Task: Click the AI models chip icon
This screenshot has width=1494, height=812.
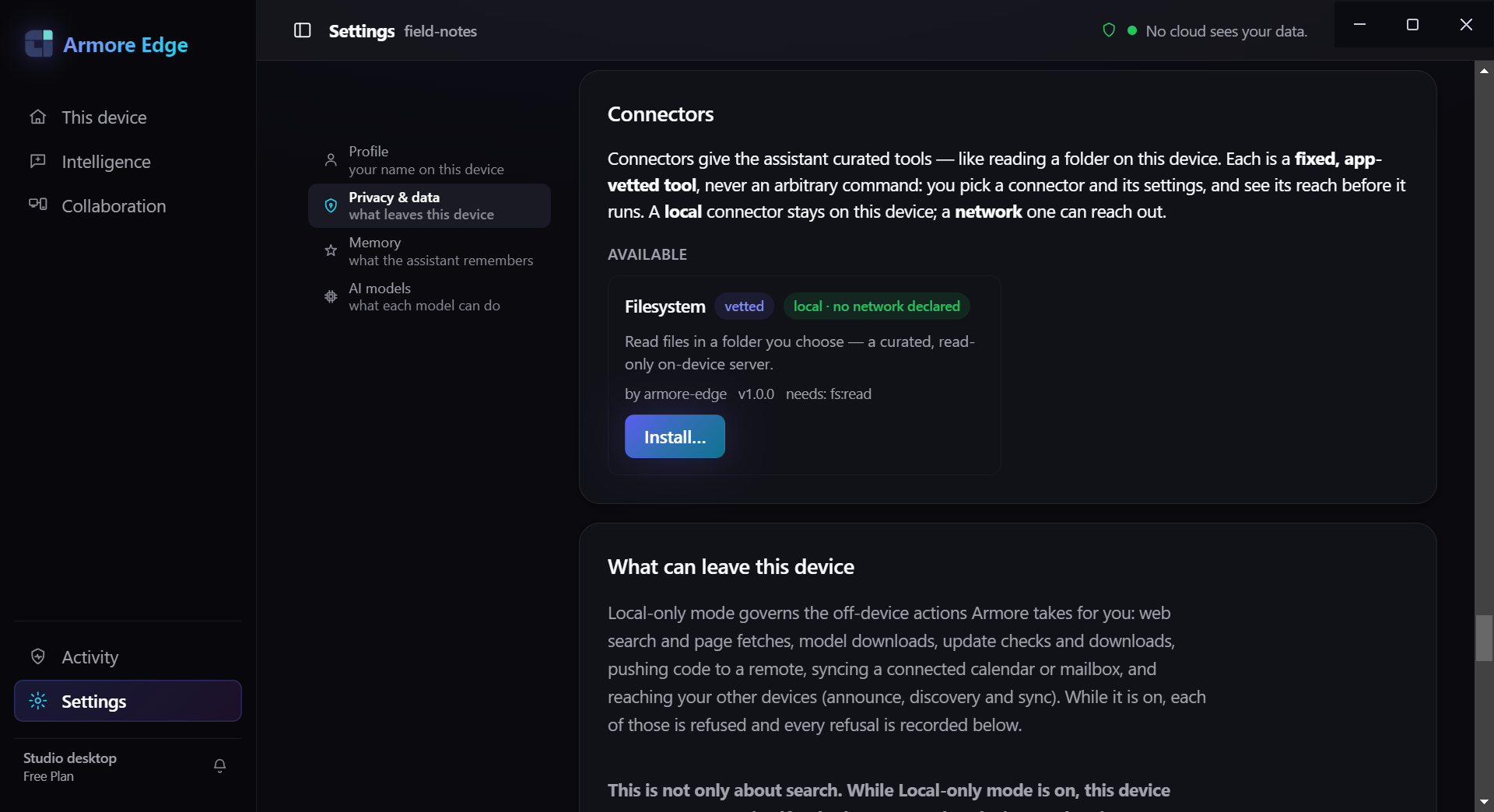Action: [331, 296]
